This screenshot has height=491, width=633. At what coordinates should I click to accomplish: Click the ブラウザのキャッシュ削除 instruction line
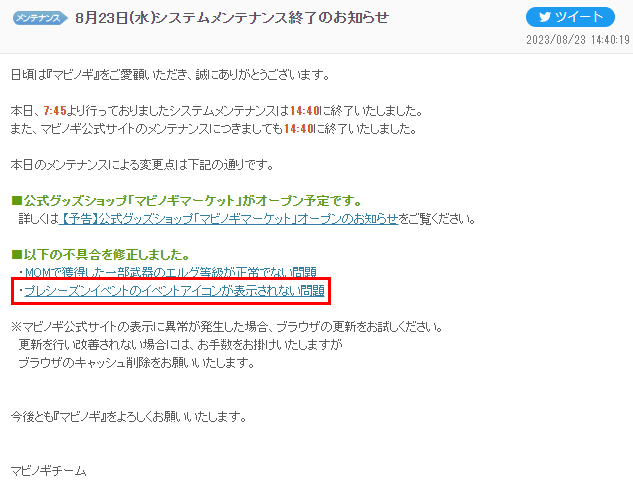point(137,363)
